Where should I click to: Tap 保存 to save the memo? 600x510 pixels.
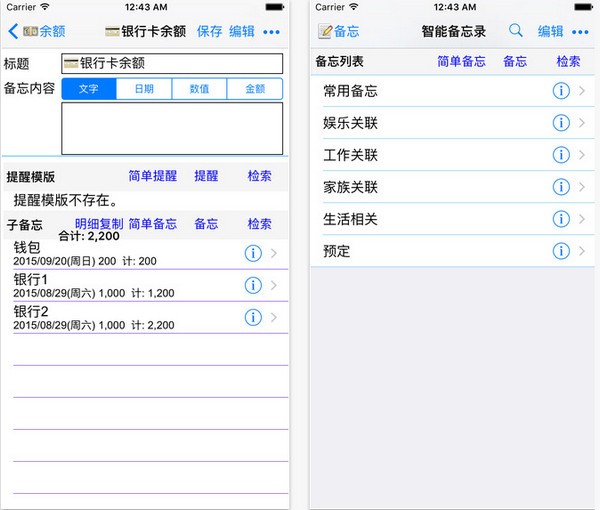click(209, 31)
